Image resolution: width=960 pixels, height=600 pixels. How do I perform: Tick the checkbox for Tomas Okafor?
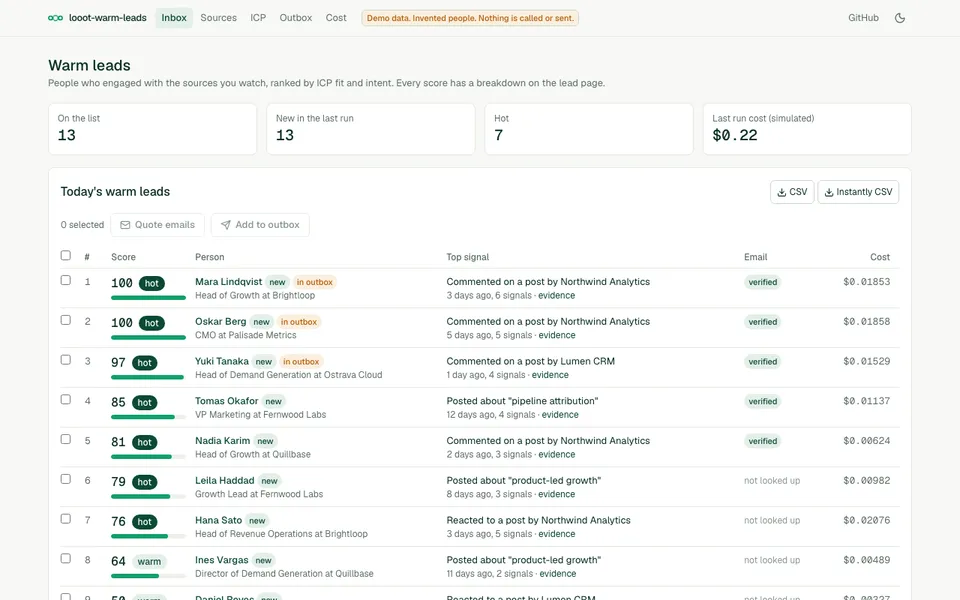tap(66, 399)
